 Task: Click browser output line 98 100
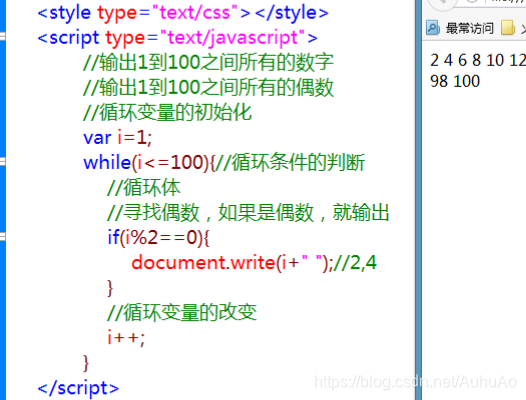tap(455, 81)
